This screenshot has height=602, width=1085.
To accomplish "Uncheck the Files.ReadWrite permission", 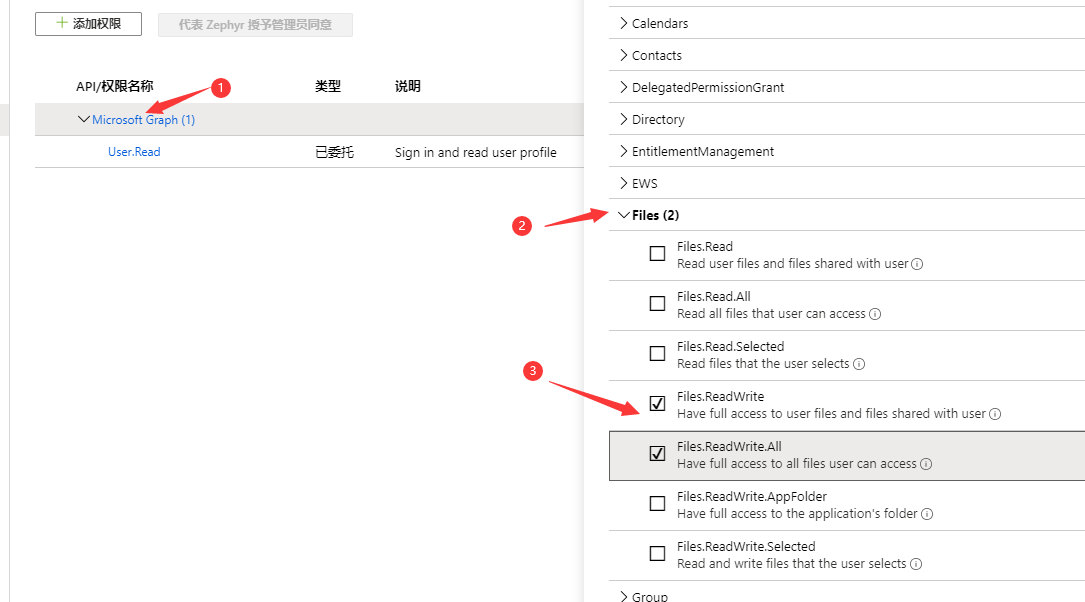I will [x=657, y=404].
